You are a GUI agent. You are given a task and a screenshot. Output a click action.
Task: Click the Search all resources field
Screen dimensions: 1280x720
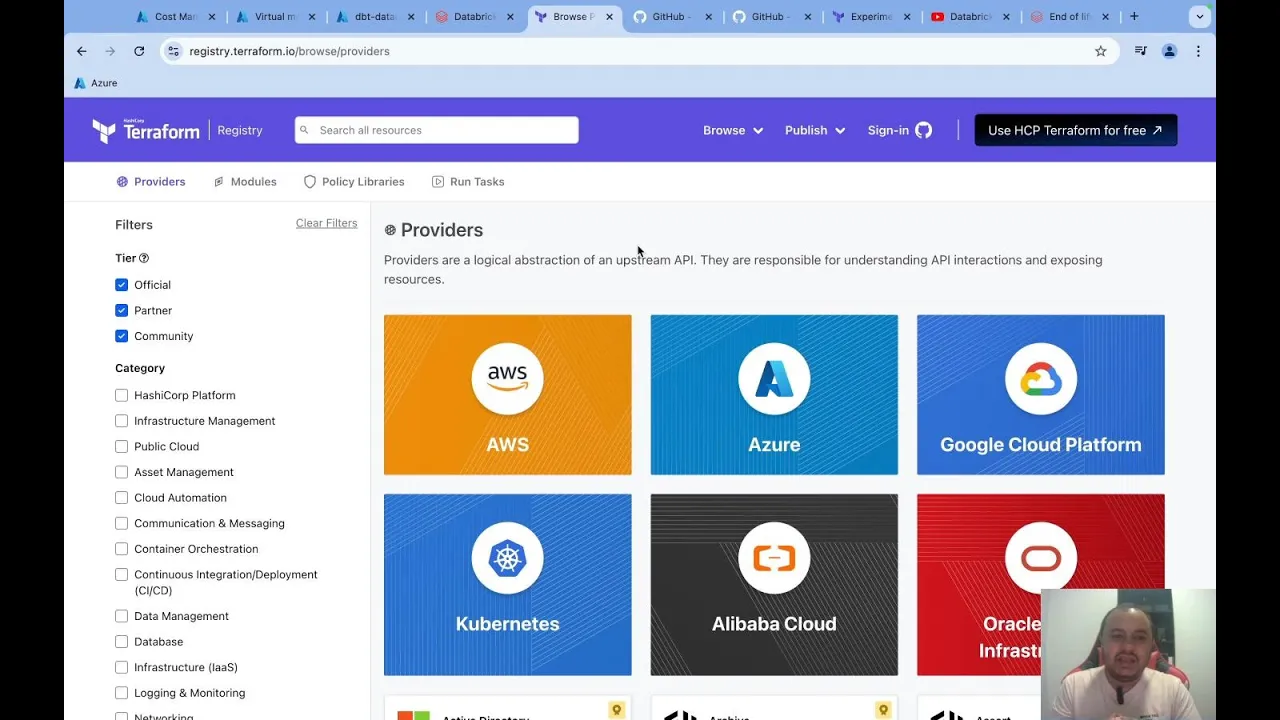(x=436, y=130)
